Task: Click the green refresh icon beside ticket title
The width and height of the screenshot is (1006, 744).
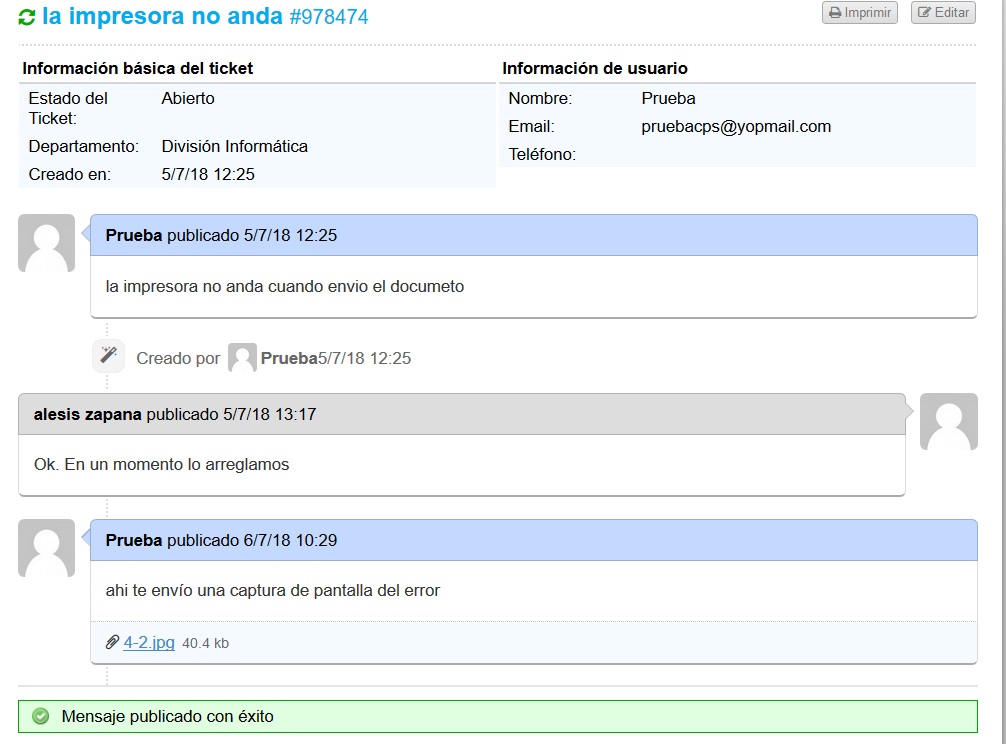Action: 27,17
